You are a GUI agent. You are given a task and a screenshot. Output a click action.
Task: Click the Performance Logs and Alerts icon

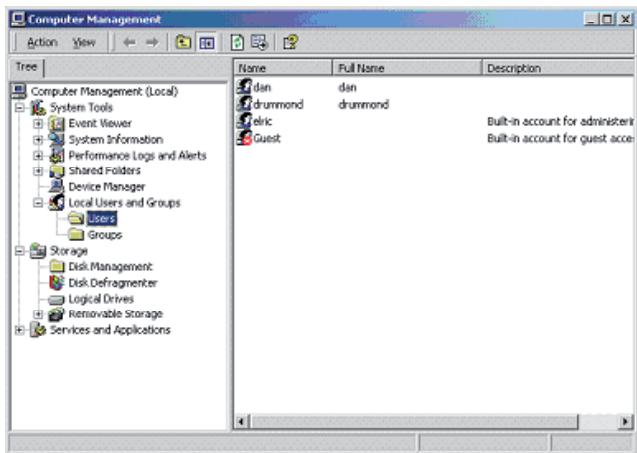56,155
